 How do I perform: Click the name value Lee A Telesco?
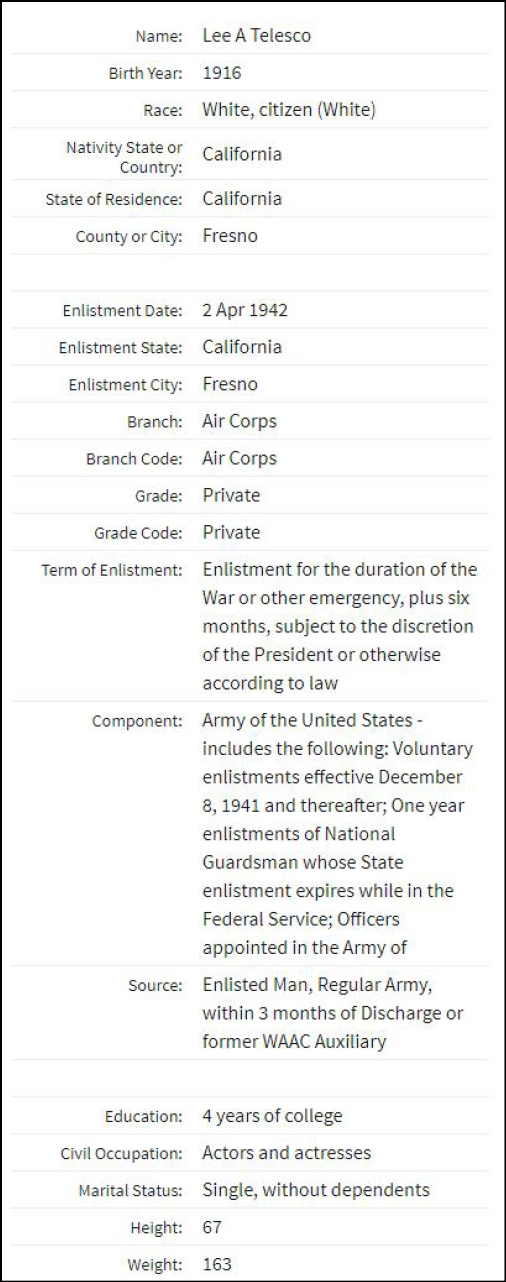click(x=256, y=36)
